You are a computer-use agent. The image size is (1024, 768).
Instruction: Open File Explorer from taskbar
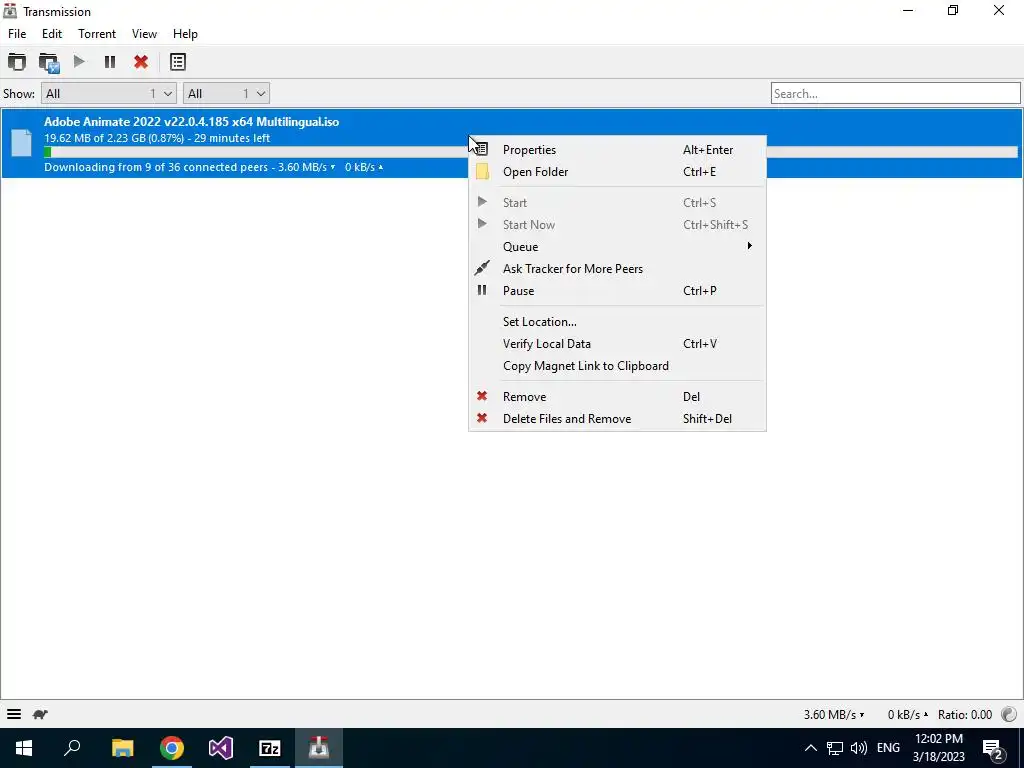[122, 748]
